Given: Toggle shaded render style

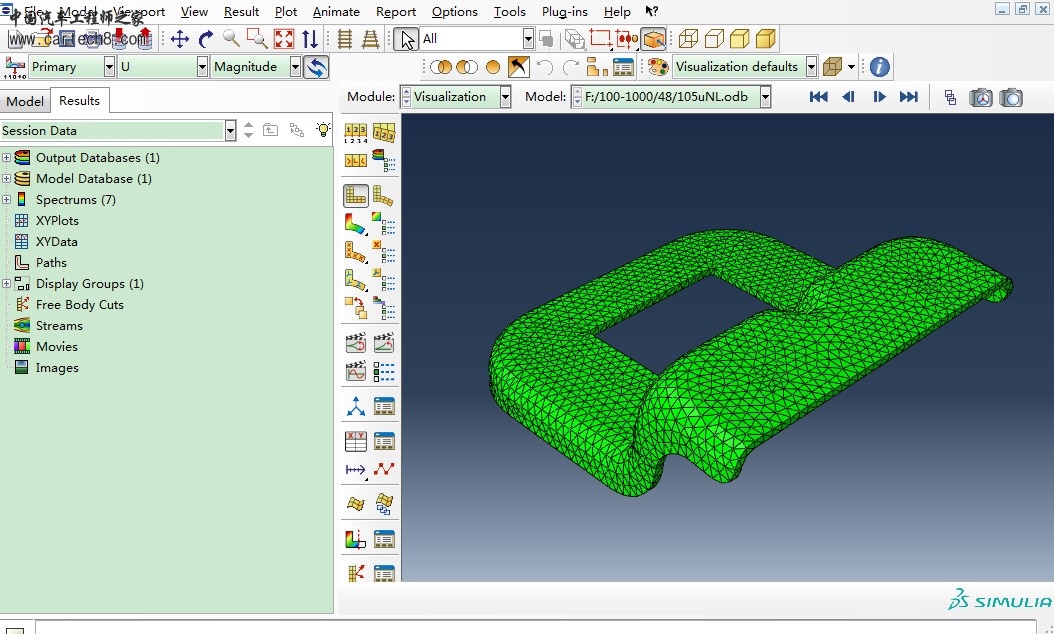Looking at the screenshot, I should coord(766,39).
